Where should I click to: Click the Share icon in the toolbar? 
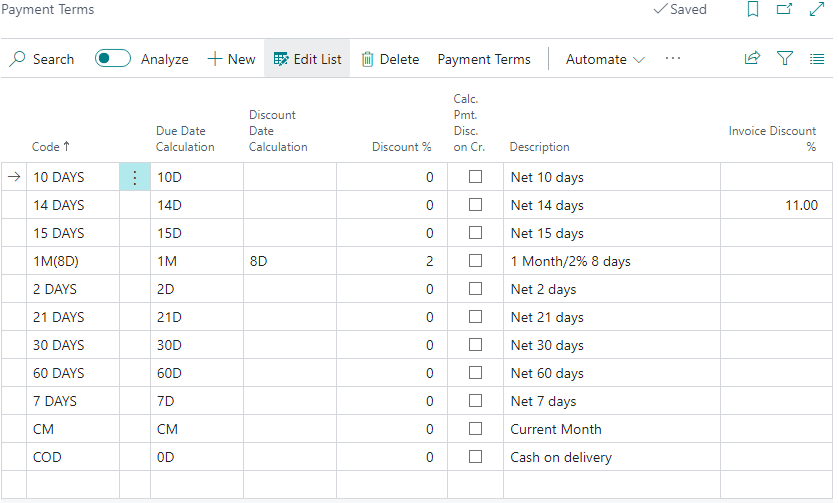[752, 59]
